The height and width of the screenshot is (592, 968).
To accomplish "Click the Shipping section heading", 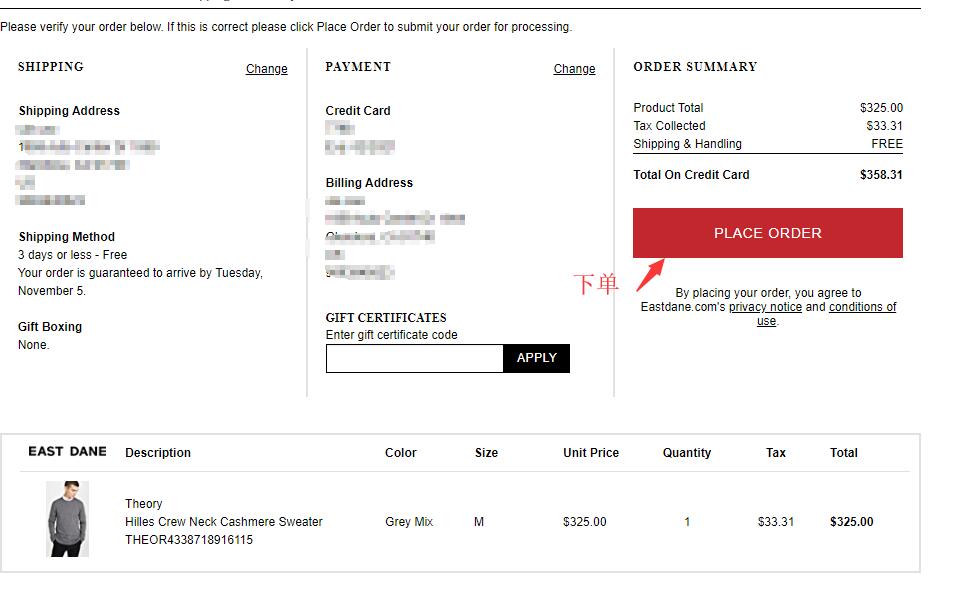I will point(51,67).
